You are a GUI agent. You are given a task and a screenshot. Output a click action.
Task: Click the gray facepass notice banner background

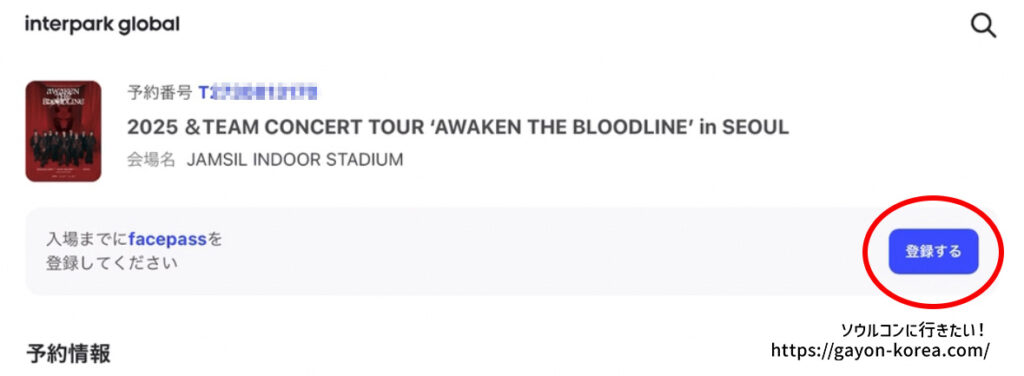point(457,251)
